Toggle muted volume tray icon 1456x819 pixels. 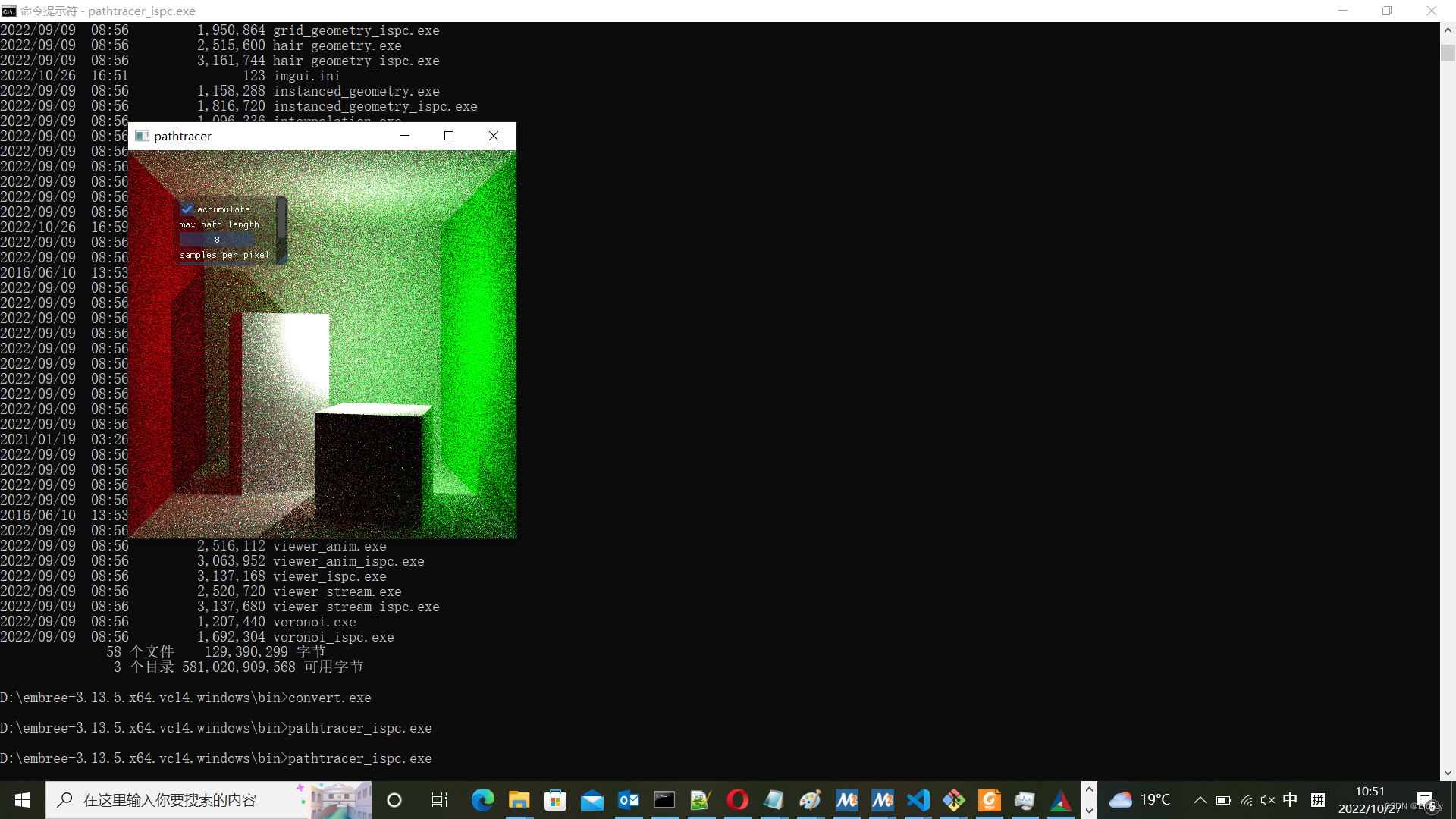pyautogui.click(x=1268, y=800)
